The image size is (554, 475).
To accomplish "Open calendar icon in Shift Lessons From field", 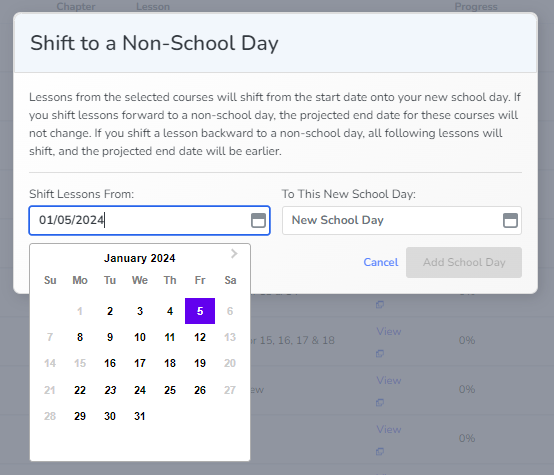I will tap(258, 220).
